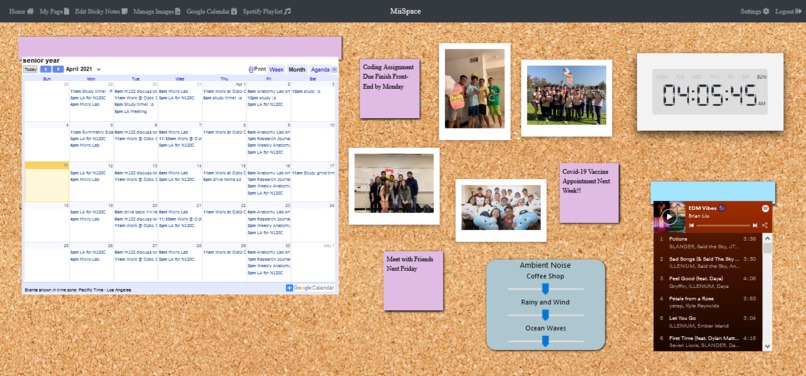Open the EDM Vibes playlist title

click(x=706, y=207)
